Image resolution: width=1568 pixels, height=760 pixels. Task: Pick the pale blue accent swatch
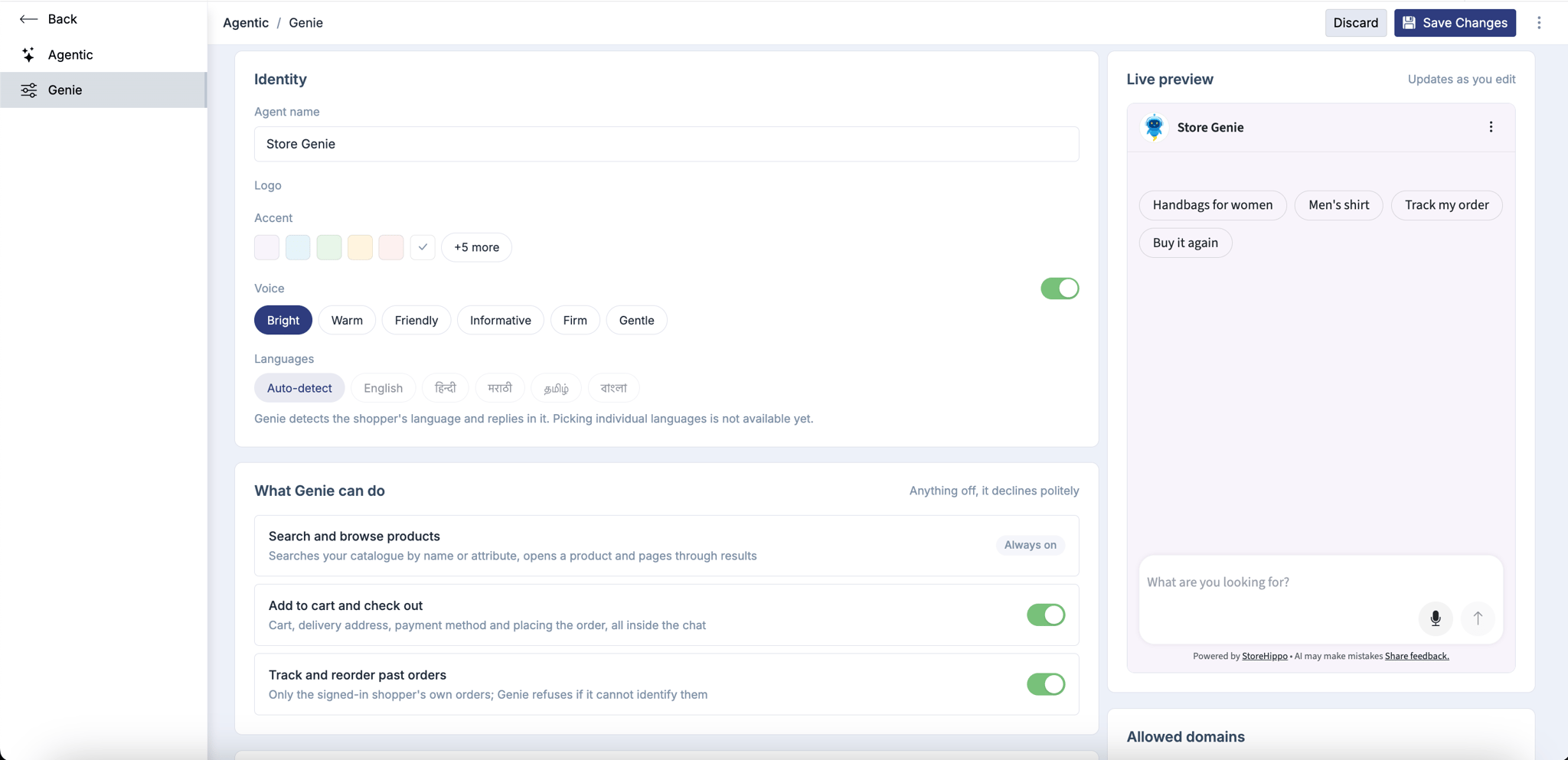(298, 247)
